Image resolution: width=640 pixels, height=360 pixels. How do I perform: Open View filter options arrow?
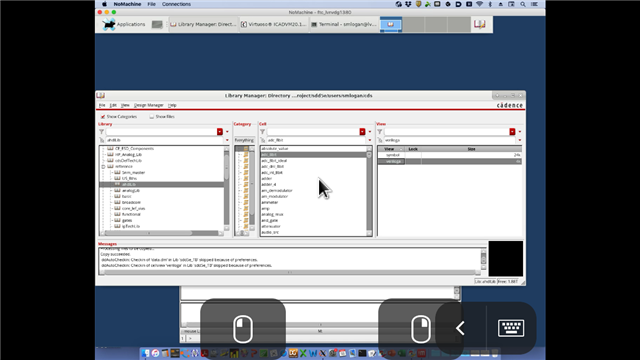(x=520, y=132)
